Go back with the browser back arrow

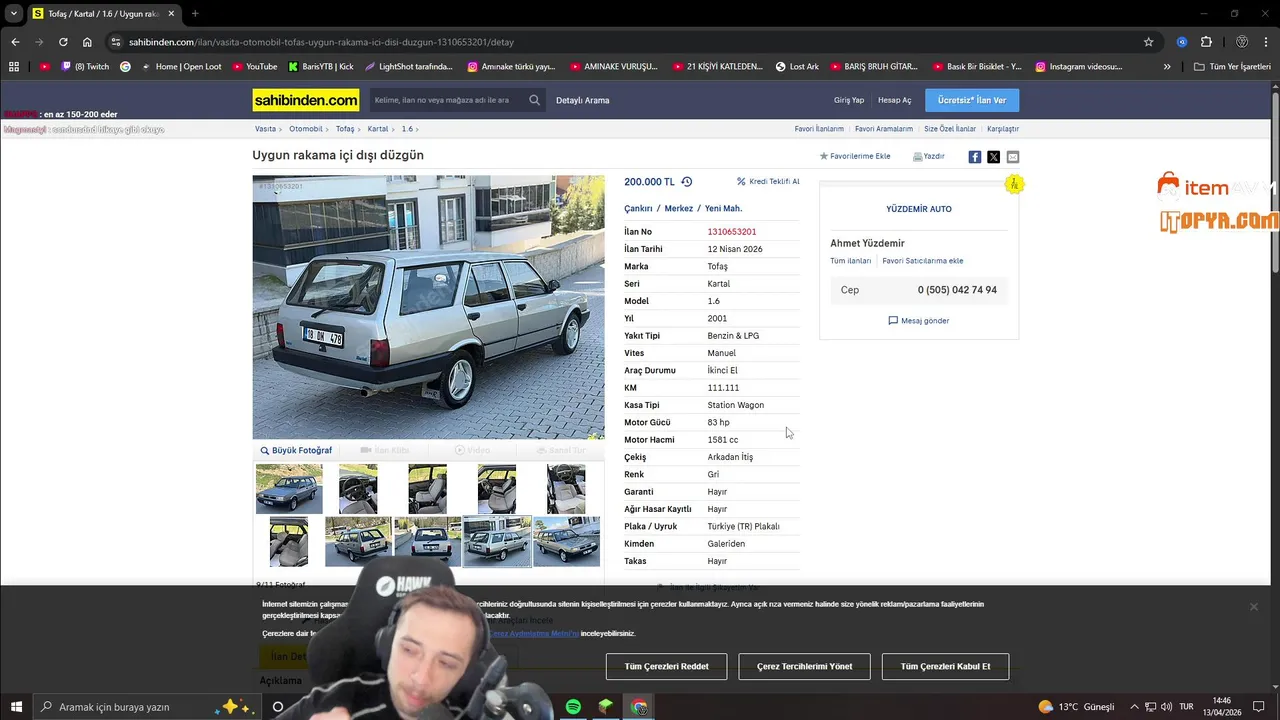[15, 42]
